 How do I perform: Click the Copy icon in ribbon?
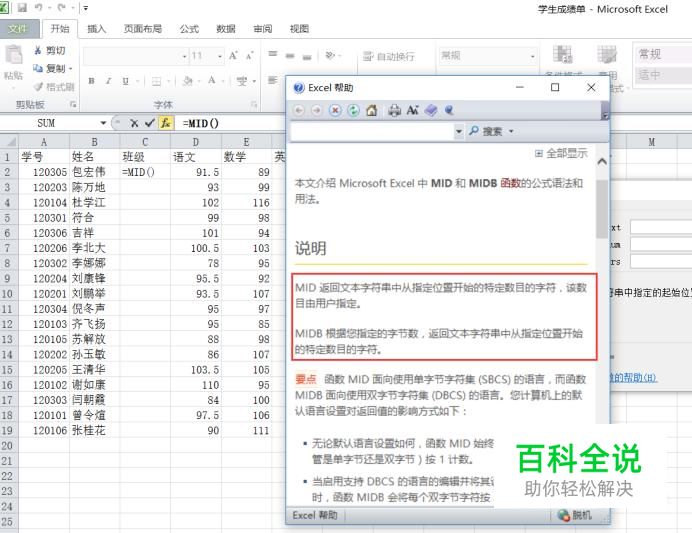(x=38, y=68)
